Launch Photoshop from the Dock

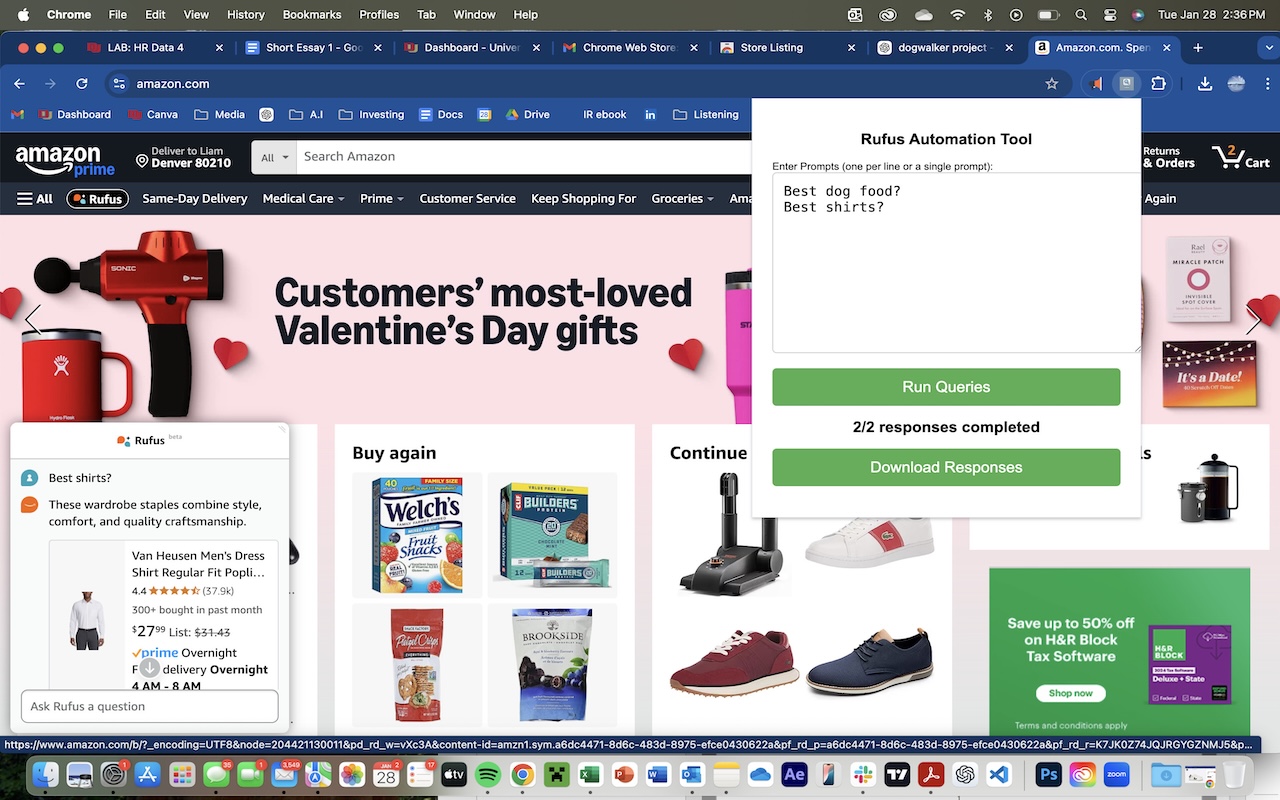click(x=1048, y=774)
